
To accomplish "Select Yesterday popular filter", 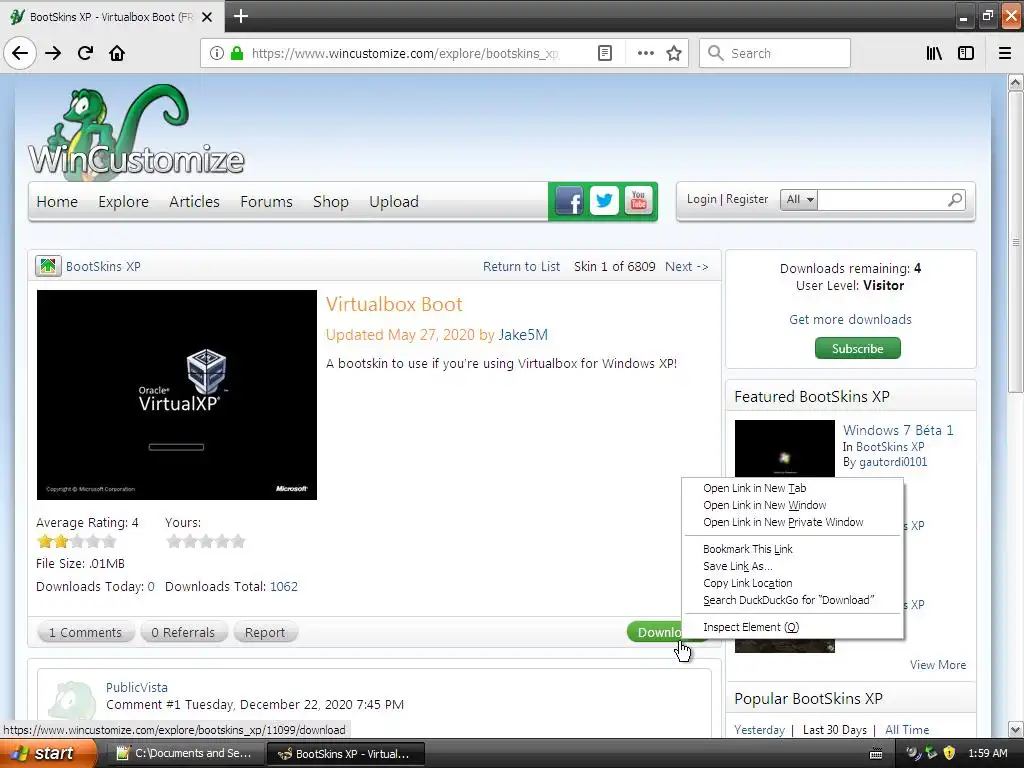I will pyautogui.click(x=759, y=729).
